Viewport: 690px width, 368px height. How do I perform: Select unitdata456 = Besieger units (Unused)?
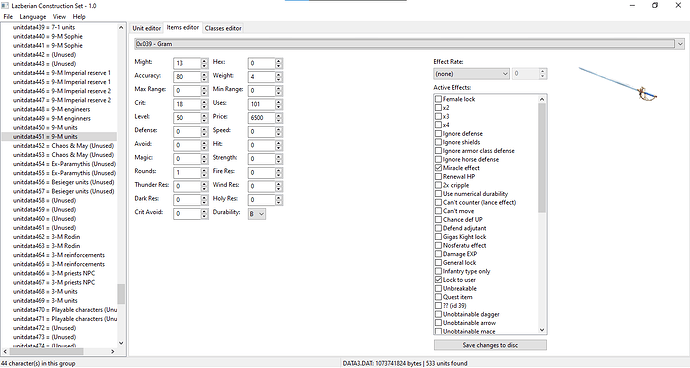pyautogui.click(x=63, y=182)
